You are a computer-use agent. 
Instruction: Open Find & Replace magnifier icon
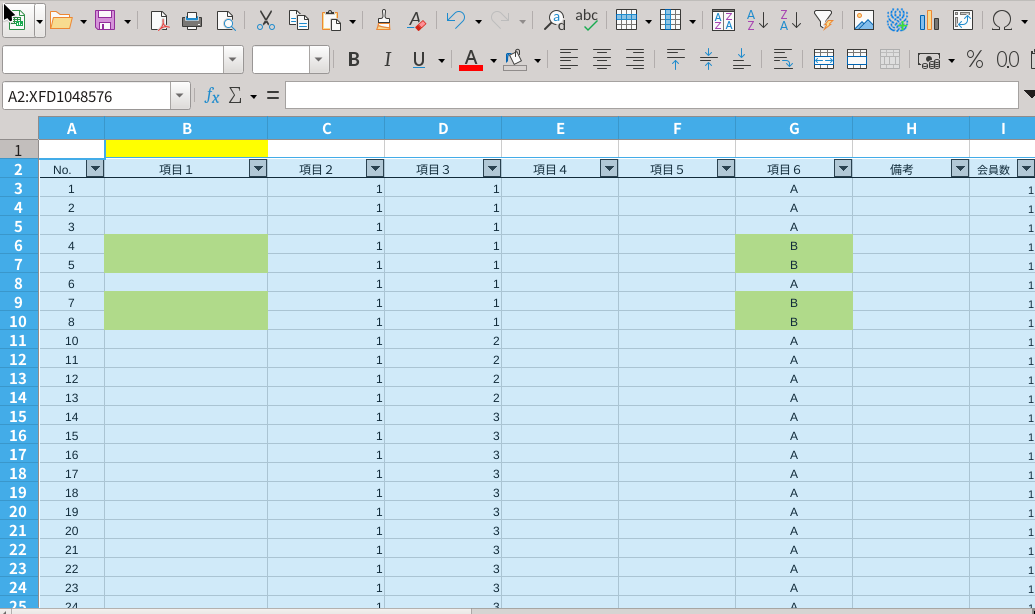pyautogui.click(x=554, y=20)
